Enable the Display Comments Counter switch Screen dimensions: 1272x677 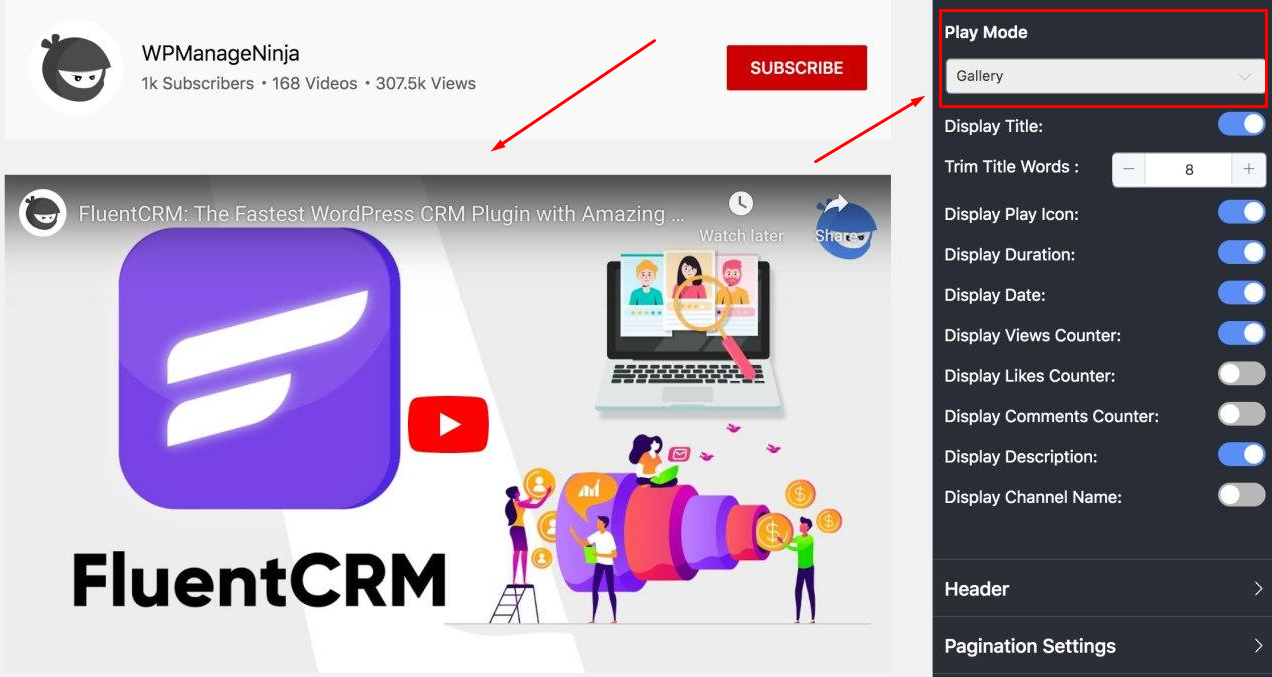click(1241, 415)
